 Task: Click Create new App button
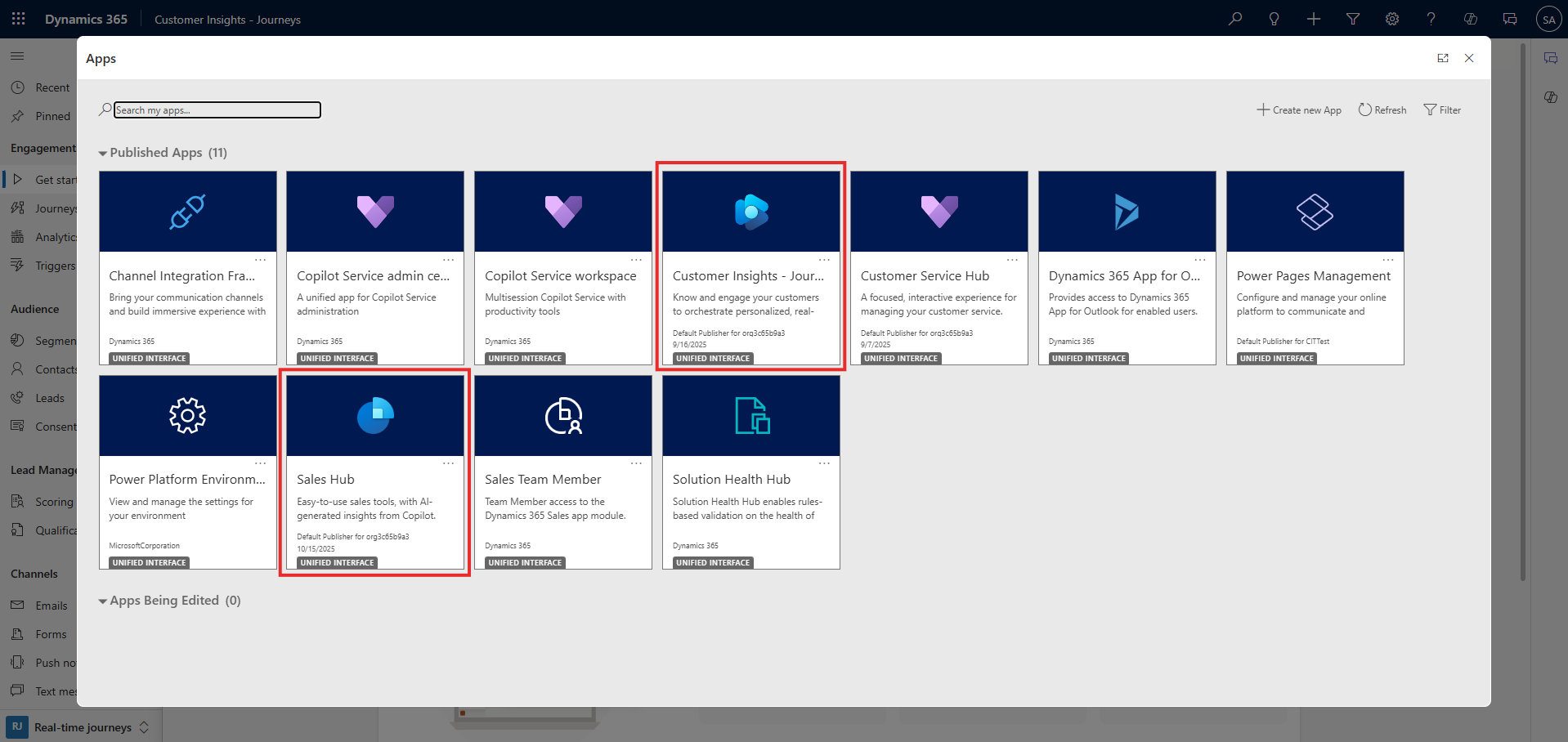tap(1299, 110)
